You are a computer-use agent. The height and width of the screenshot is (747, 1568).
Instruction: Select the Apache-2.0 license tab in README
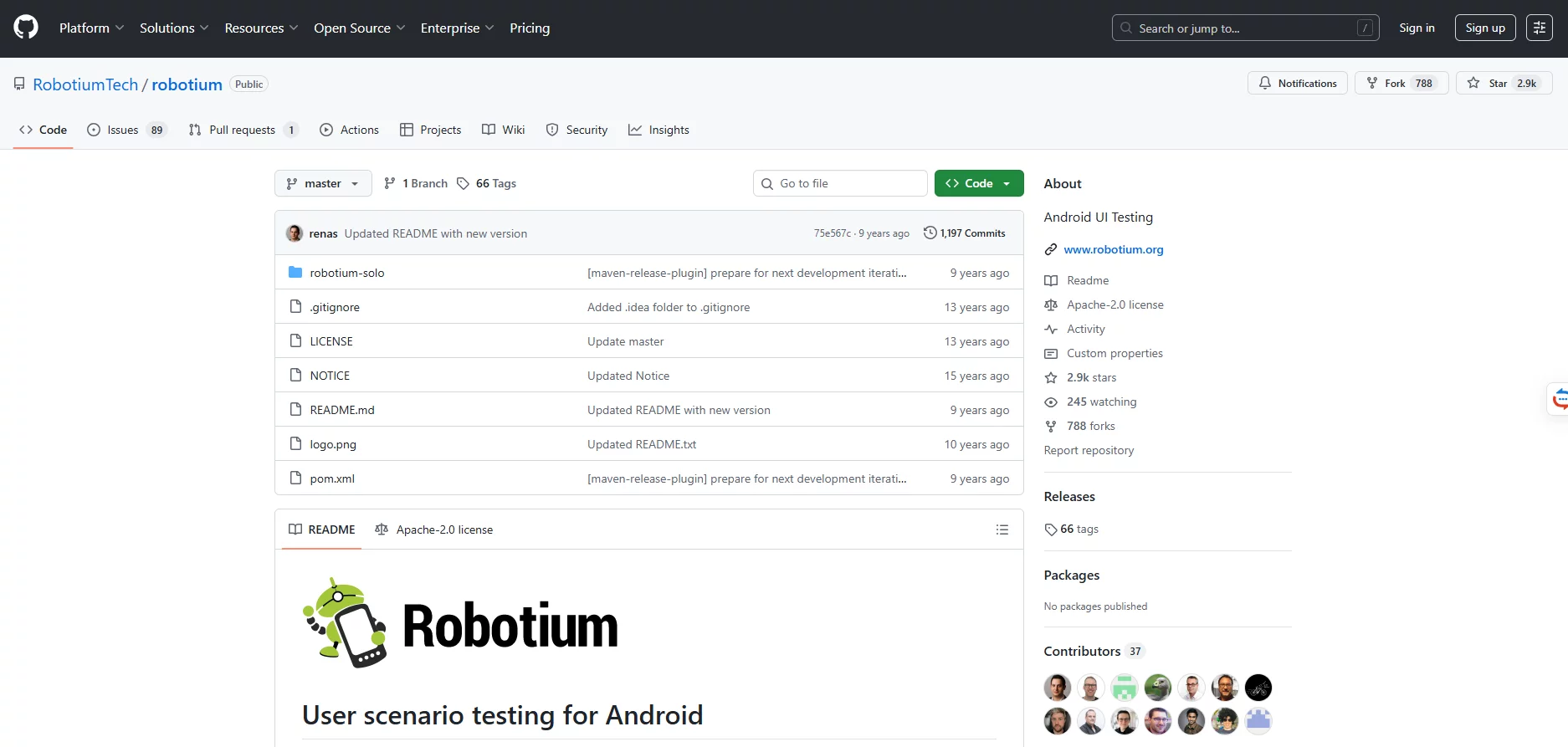click(x=434, y=530)
